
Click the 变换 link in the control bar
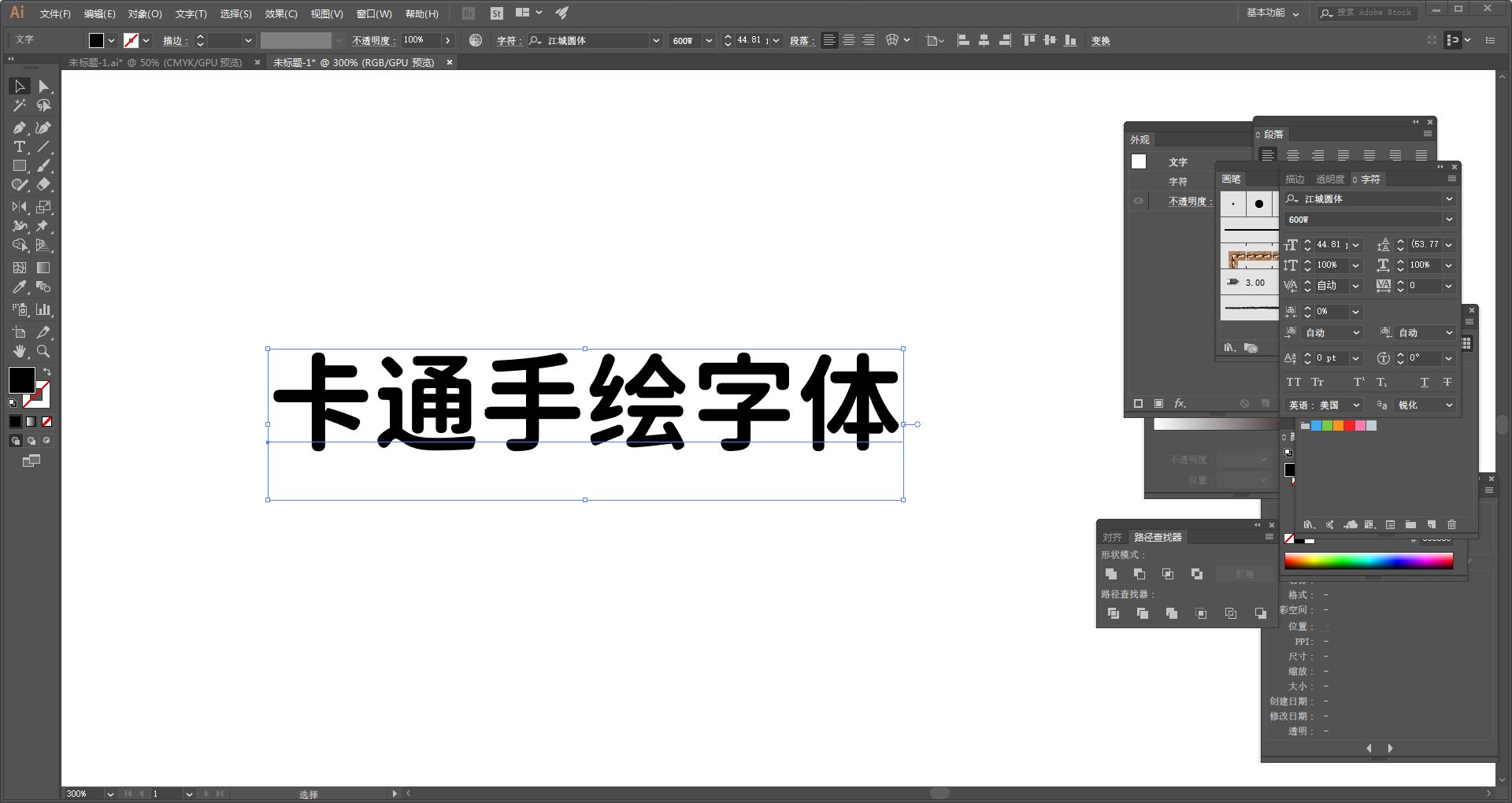pos(1101,40)
